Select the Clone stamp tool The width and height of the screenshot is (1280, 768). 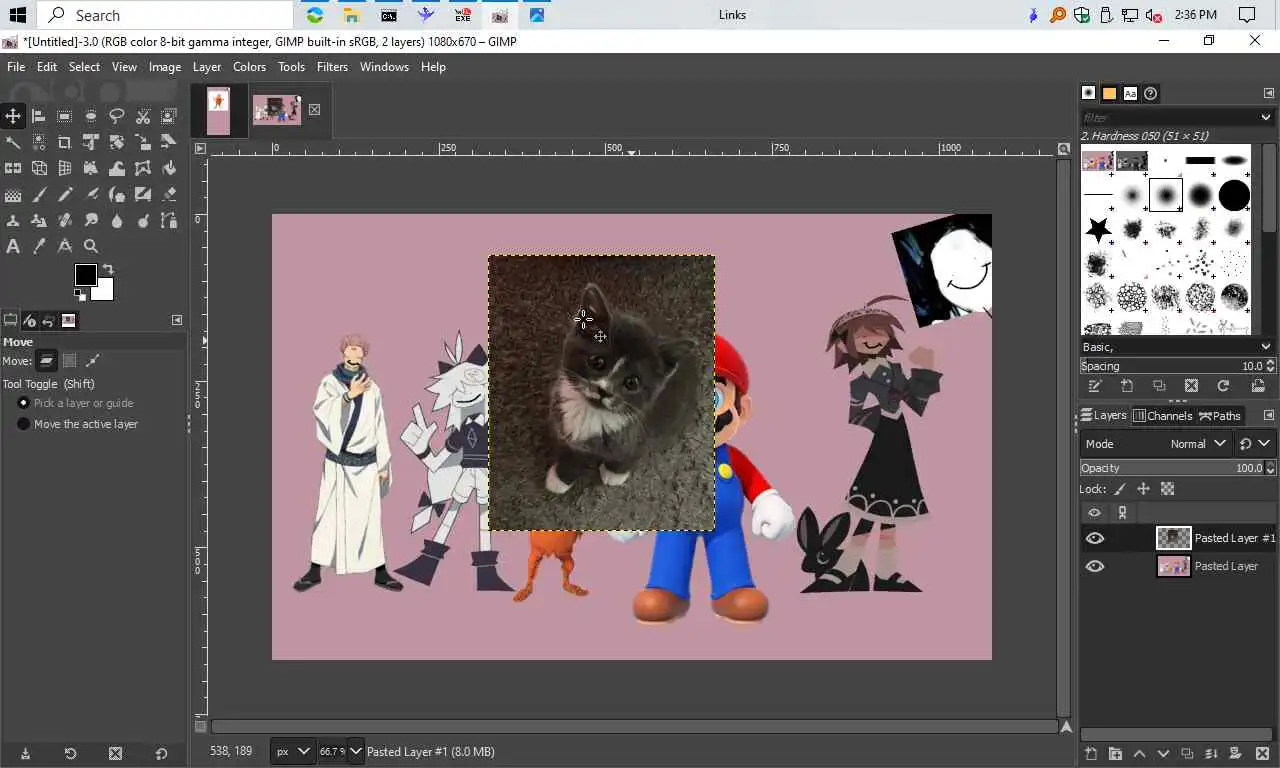pos(13,220)
